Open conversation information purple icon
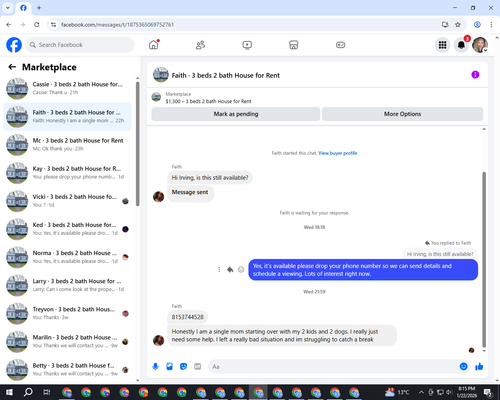The height and width of the screenshot is (400, 500). tap(475, 75)
